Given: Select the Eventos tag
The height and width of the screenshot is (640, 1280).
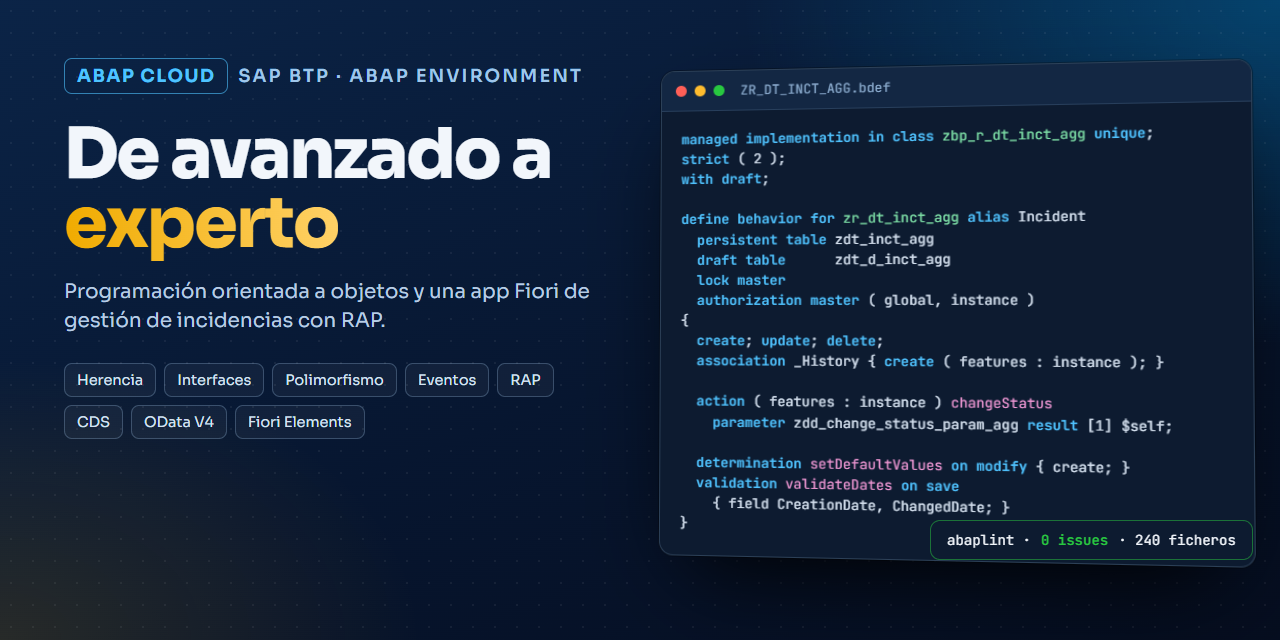Looking at the screenshot, I should (x=447, y=380).
